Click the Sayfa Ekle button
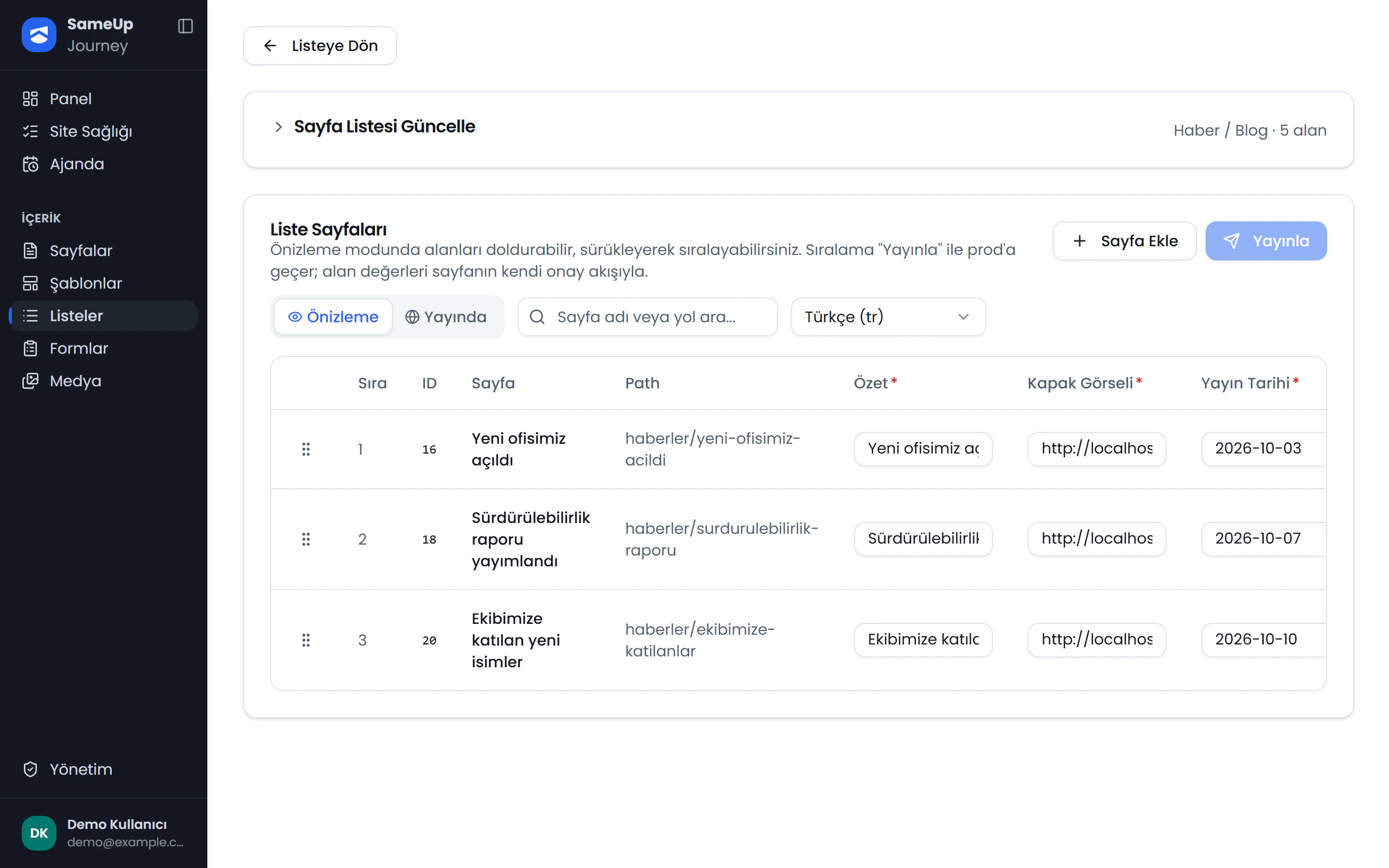1389x868 pixels. [1124, 241]
